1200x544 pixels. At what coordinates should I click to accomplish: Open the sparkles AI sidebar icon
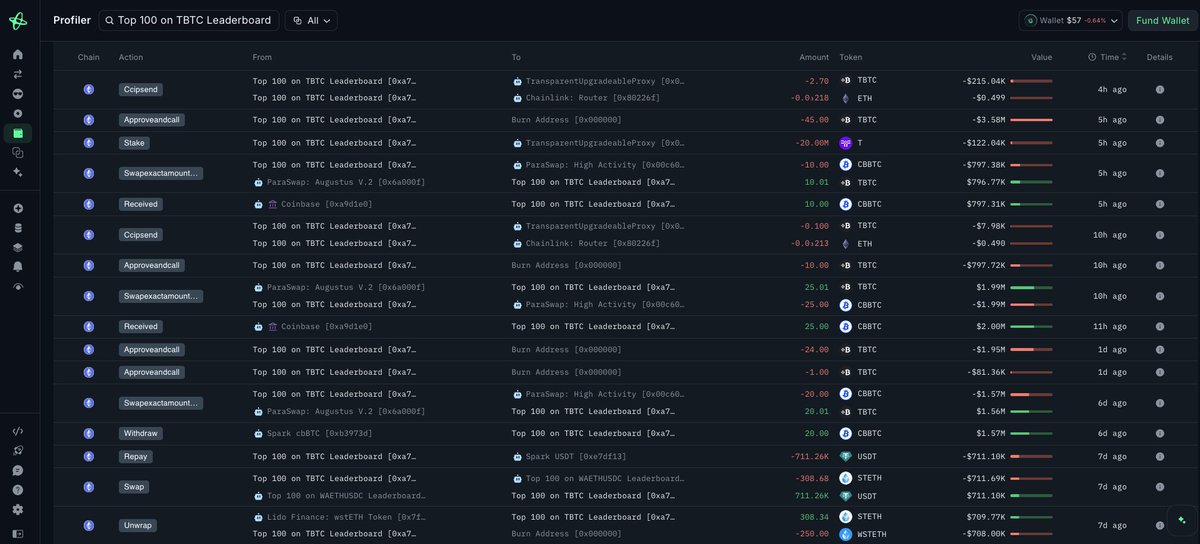(18, 172)
